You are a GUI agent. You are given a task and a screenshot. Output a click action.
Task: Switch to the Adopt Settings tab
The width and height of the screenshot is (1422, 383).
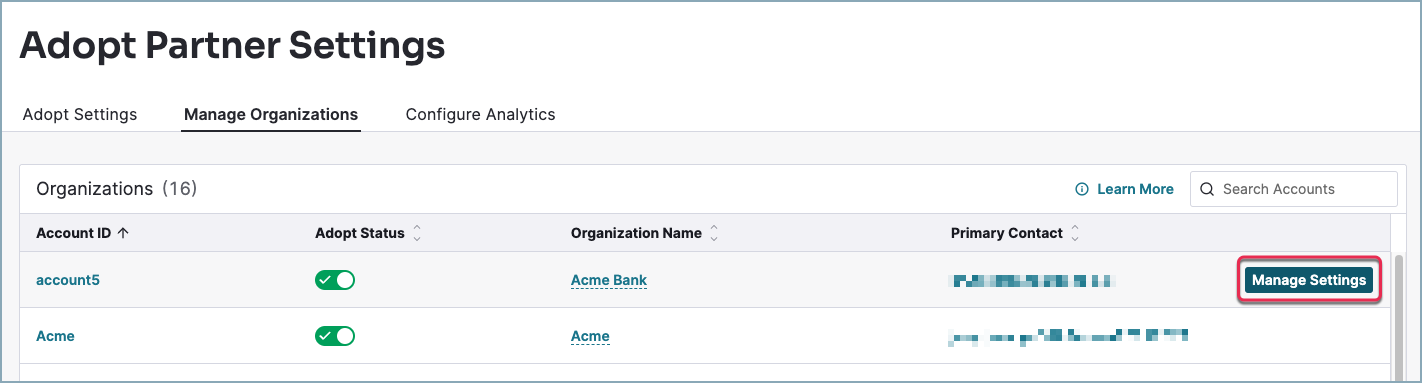coord(80,114)
